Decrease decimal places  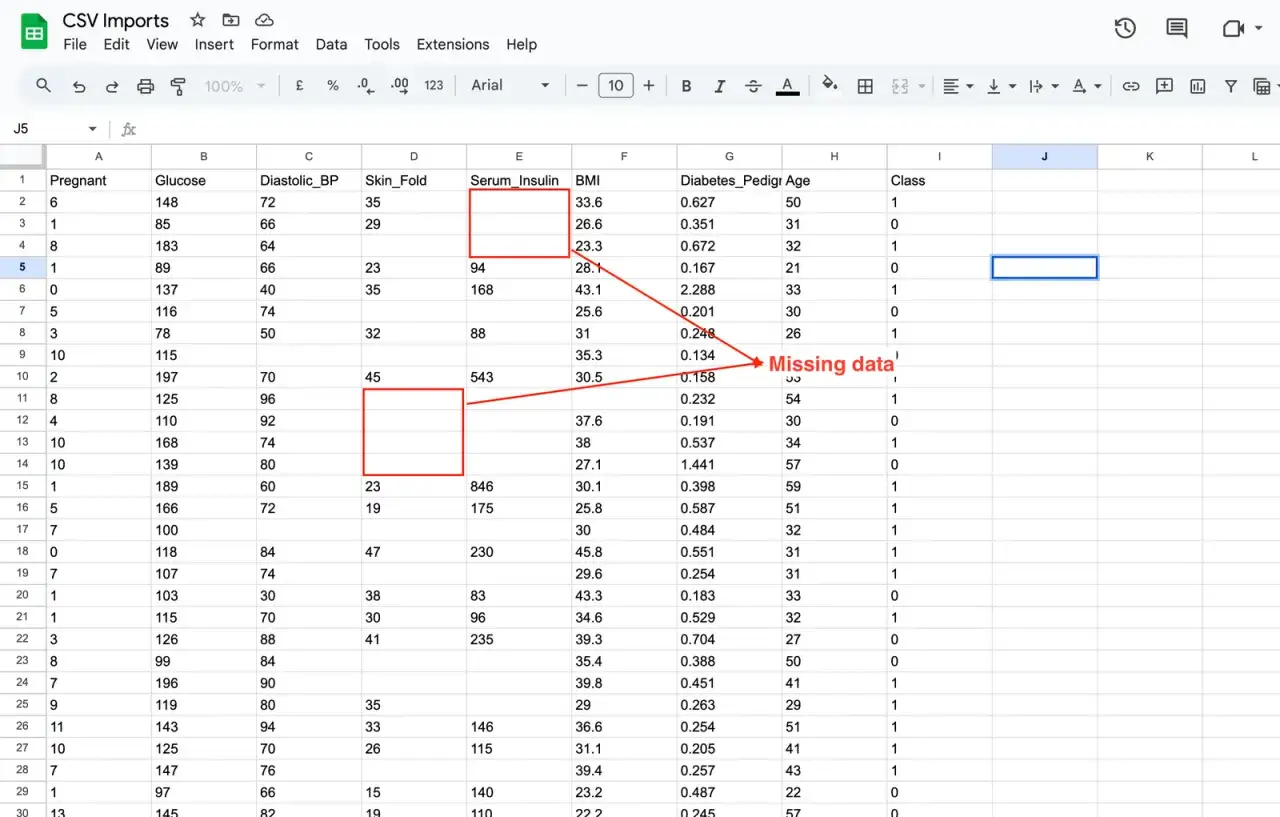tap(366, 86)
